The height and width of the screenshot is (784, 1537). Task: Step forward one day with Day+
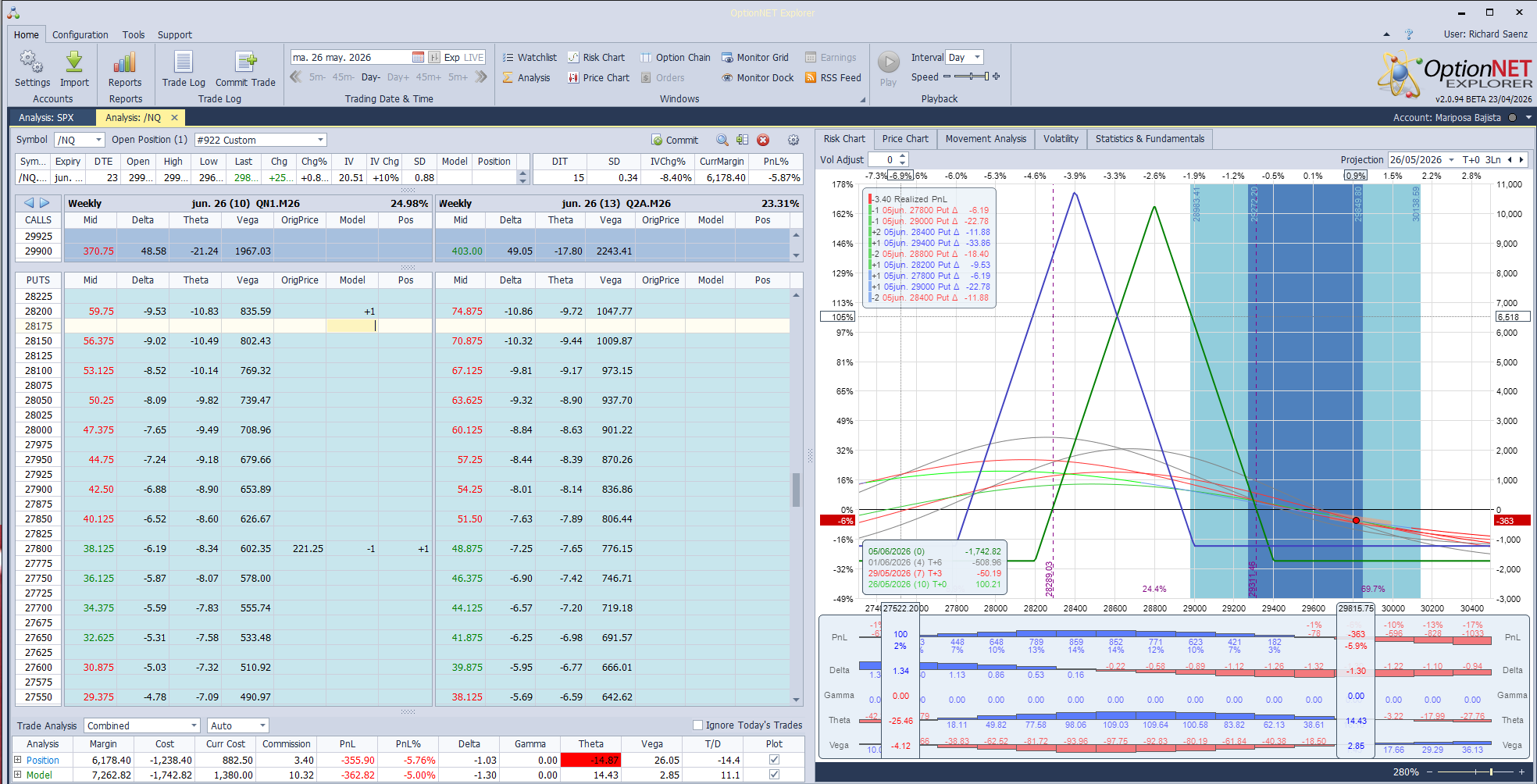pyautogui.click(x=398, y=77)
